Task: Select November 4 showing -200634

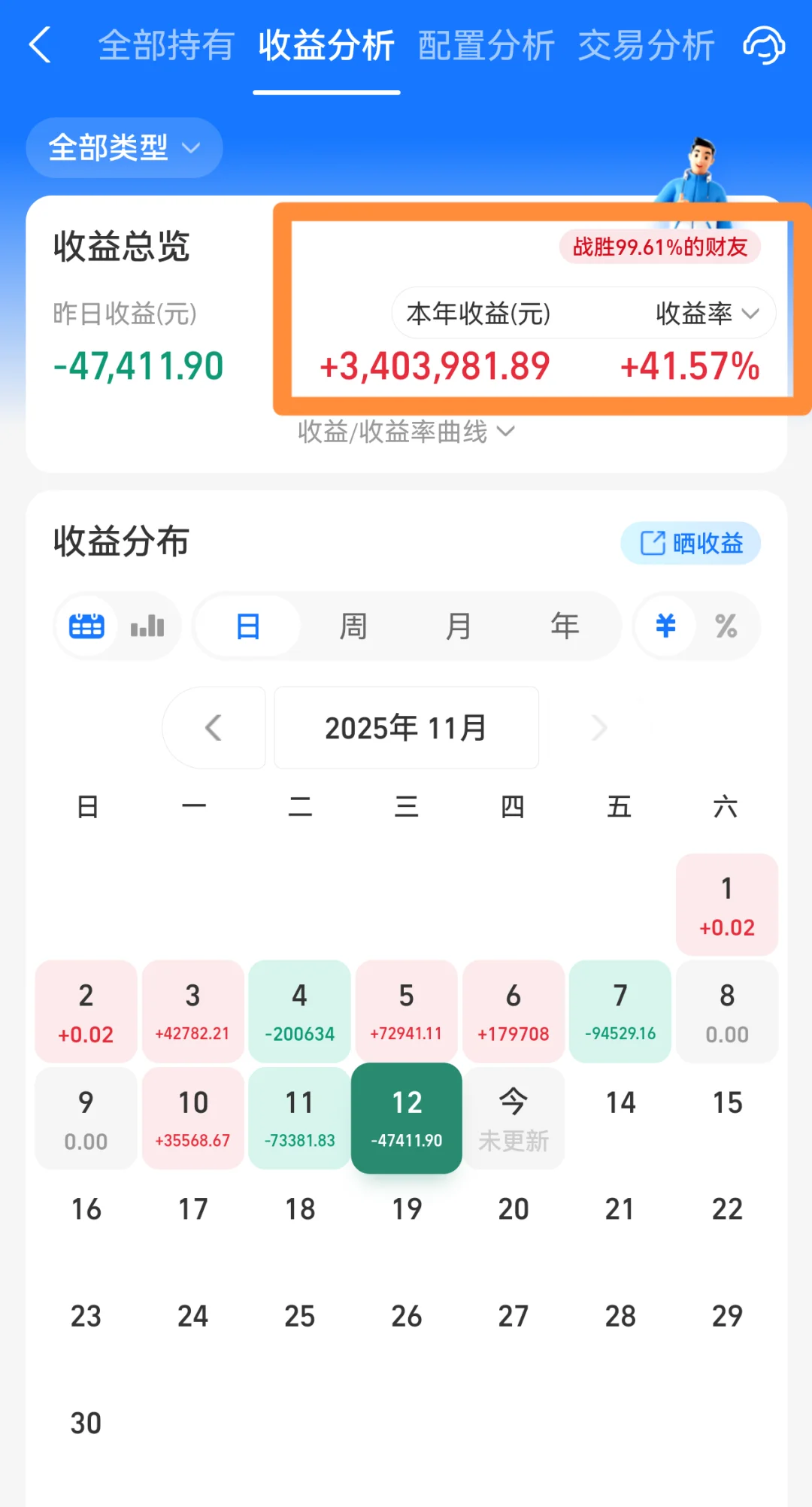Action: point(299,1011)
